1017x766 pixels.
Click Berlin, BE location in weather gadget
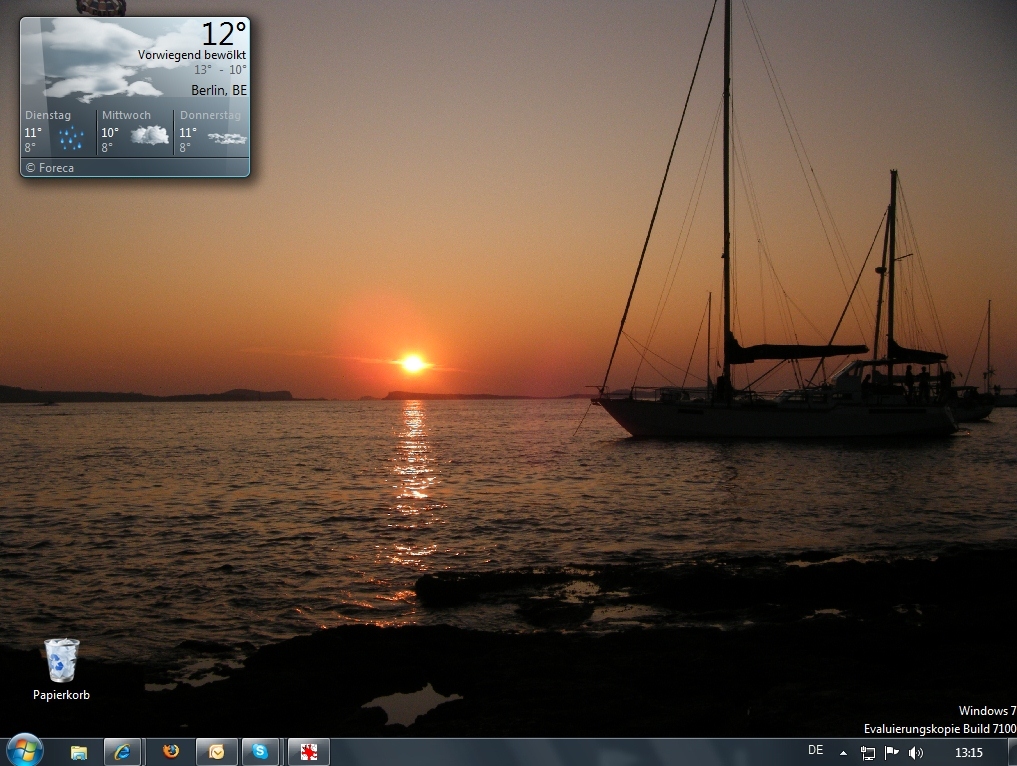[x=218, y=90]
